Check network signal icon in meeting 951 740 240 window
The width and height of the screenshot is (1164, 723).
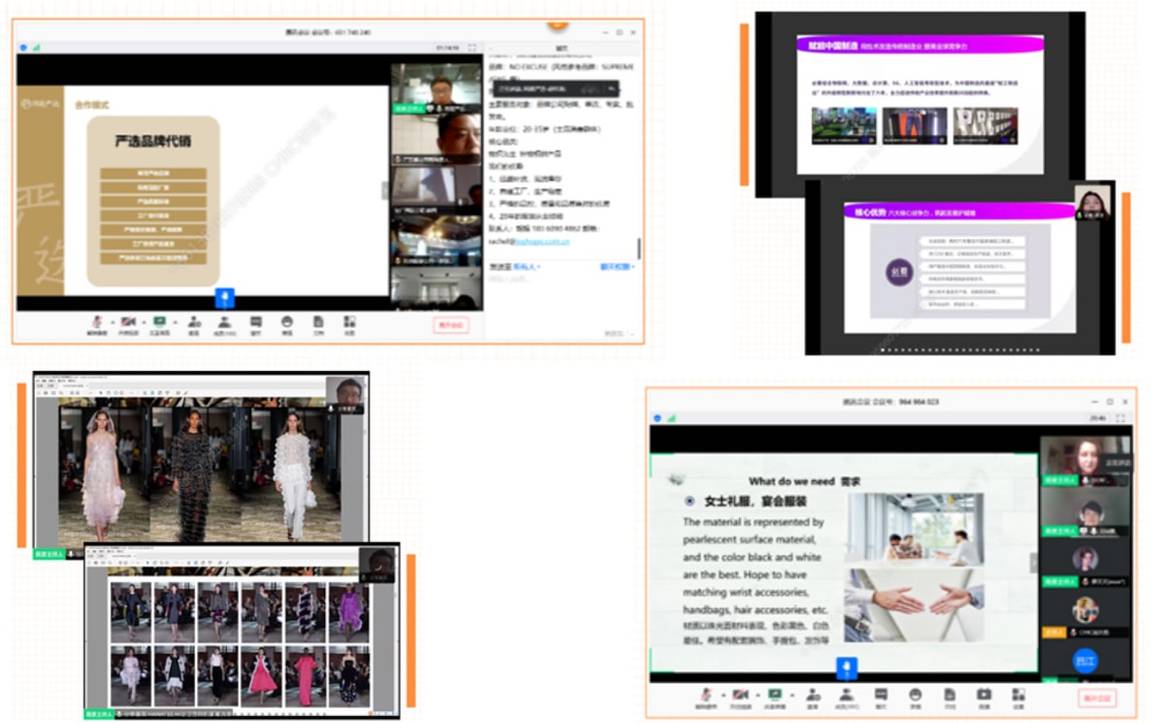(36, 48)
